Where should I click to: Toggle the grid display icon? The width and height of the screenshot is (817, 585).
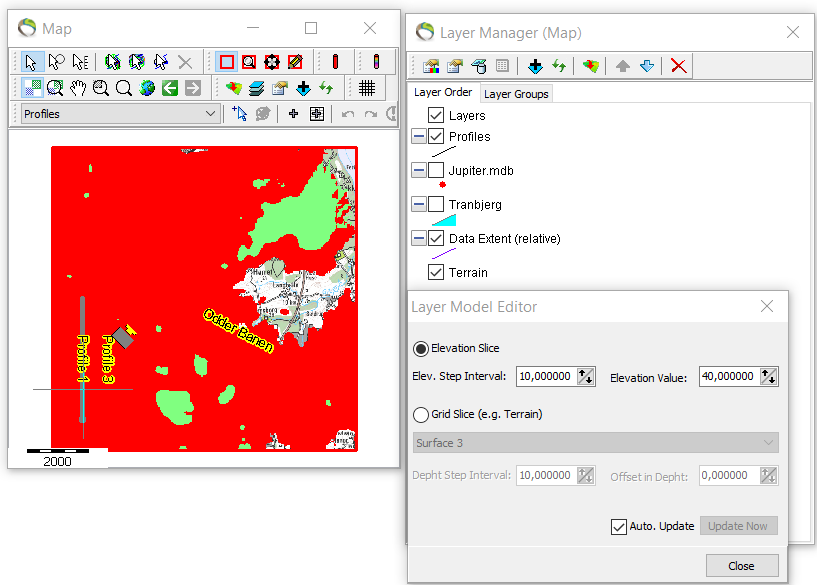(367, 87)
